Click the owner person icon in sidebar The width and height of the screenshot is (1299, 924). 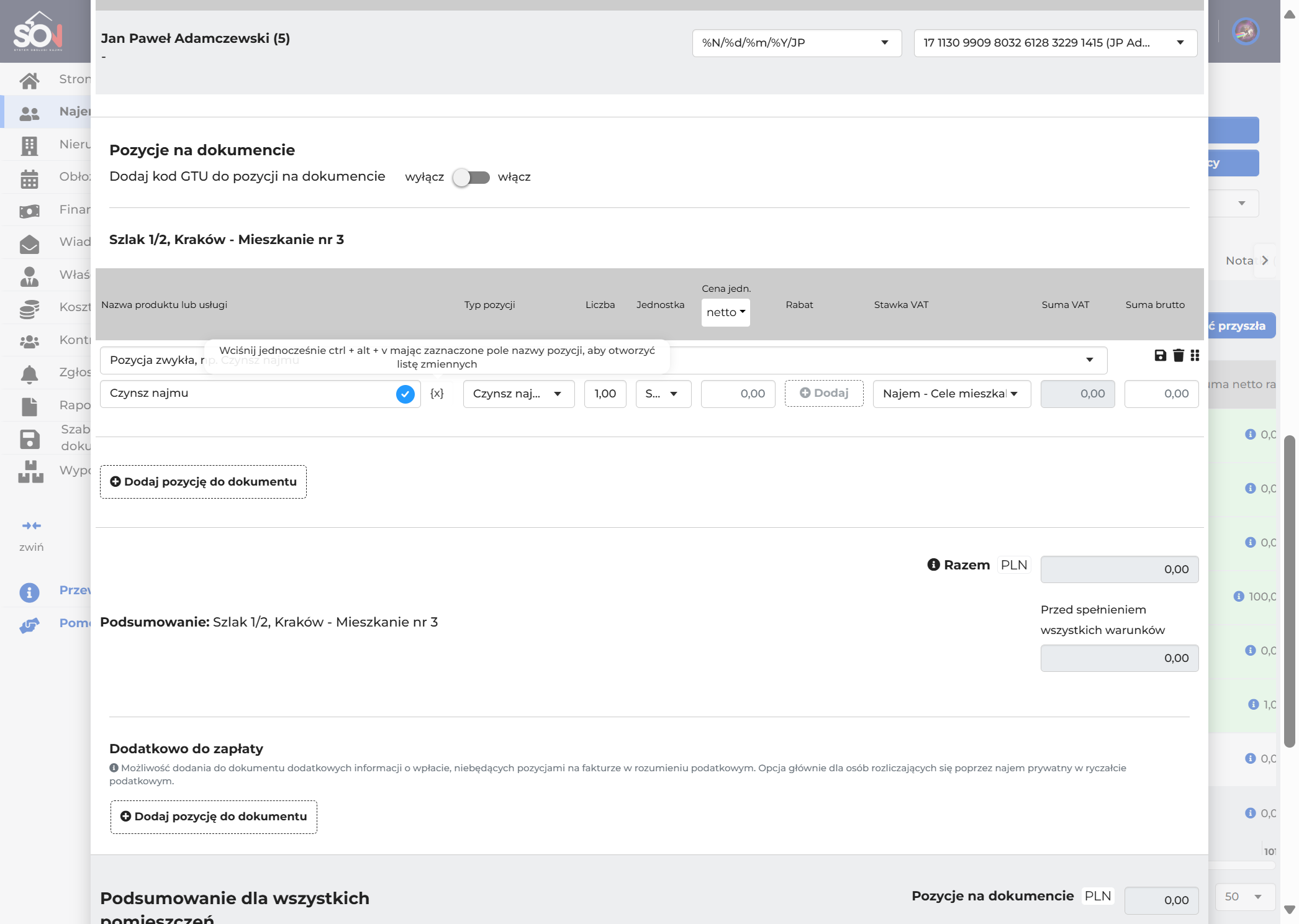tap(29, 276)
